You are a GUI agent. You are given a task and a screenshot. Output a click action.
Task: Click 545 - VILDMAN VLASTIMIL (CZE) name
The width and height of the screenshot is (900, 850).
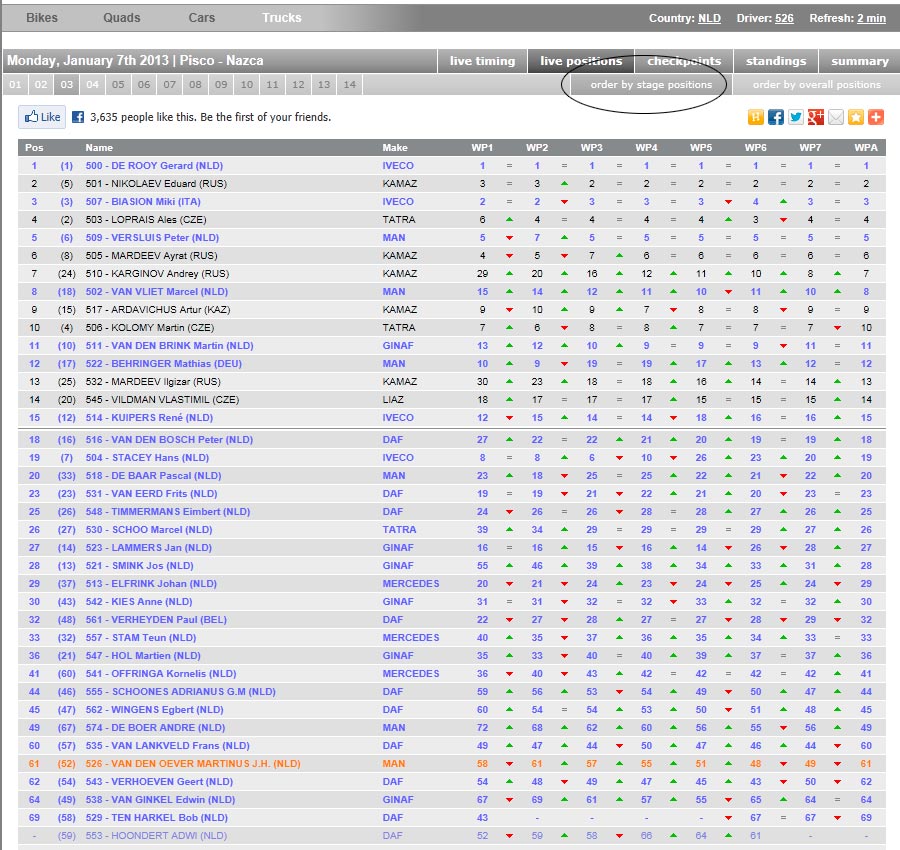pyautogui.click(x=162, y=399)
